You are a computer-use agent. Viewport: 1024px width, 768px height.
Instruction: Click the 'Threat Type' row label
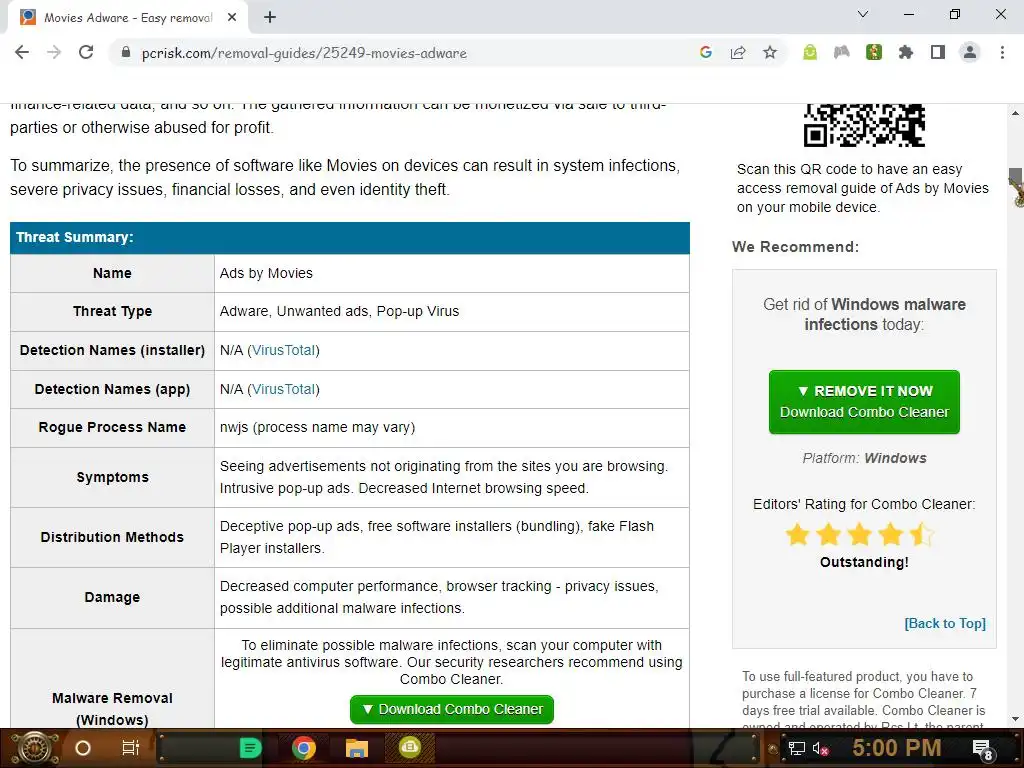(112, 312)
